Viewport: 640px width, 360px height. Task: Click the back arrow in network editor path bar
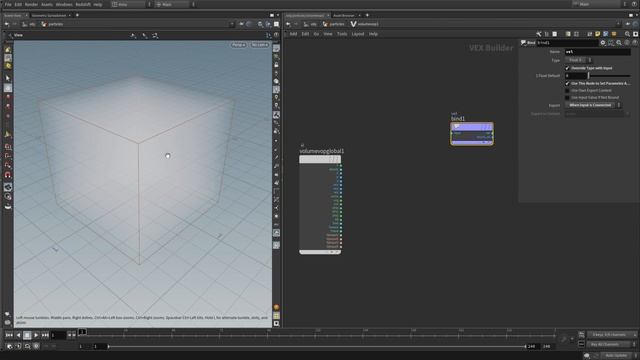(x=288, y=24)
